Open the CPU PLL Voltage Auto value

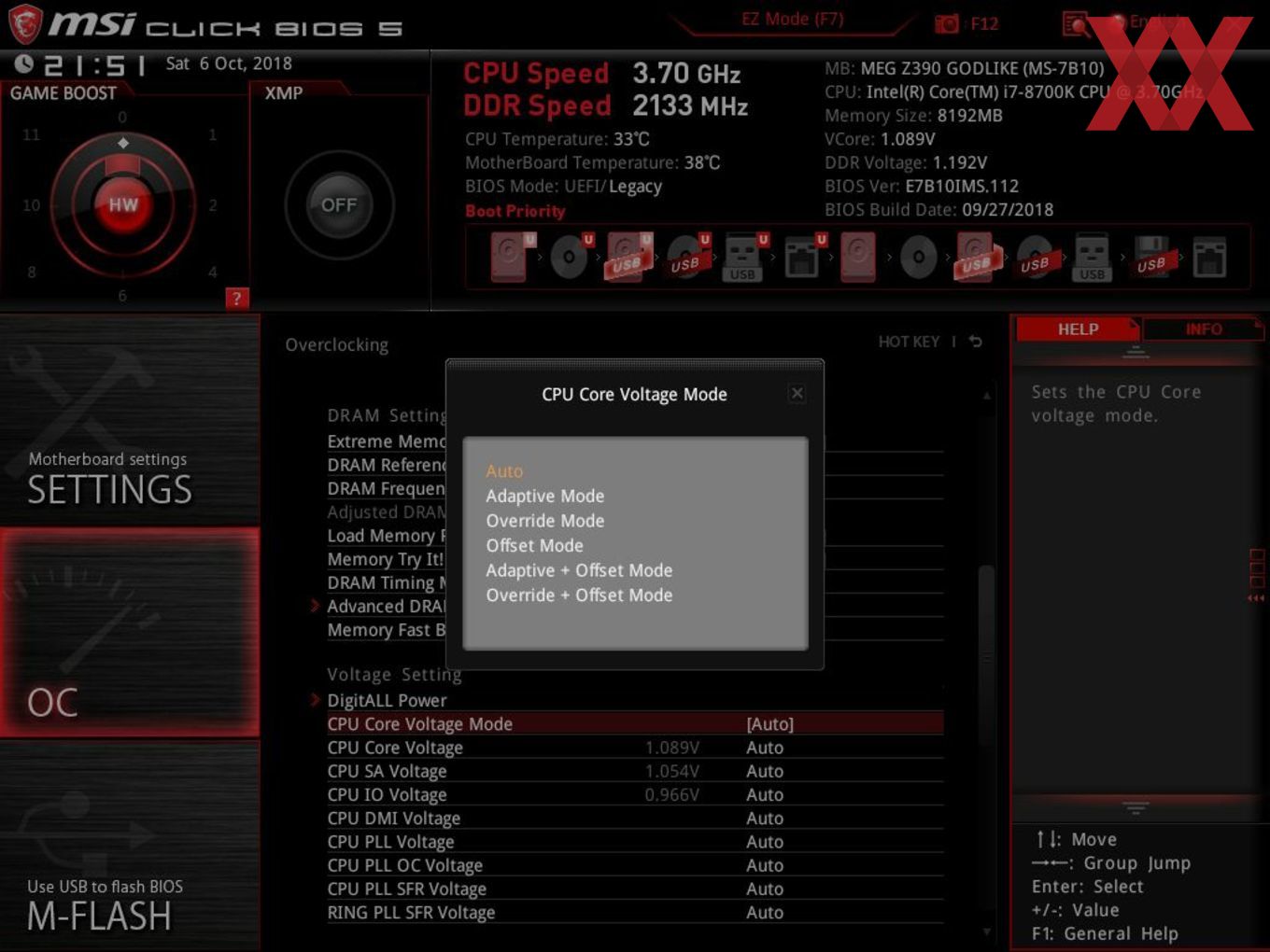coord(764,842)
